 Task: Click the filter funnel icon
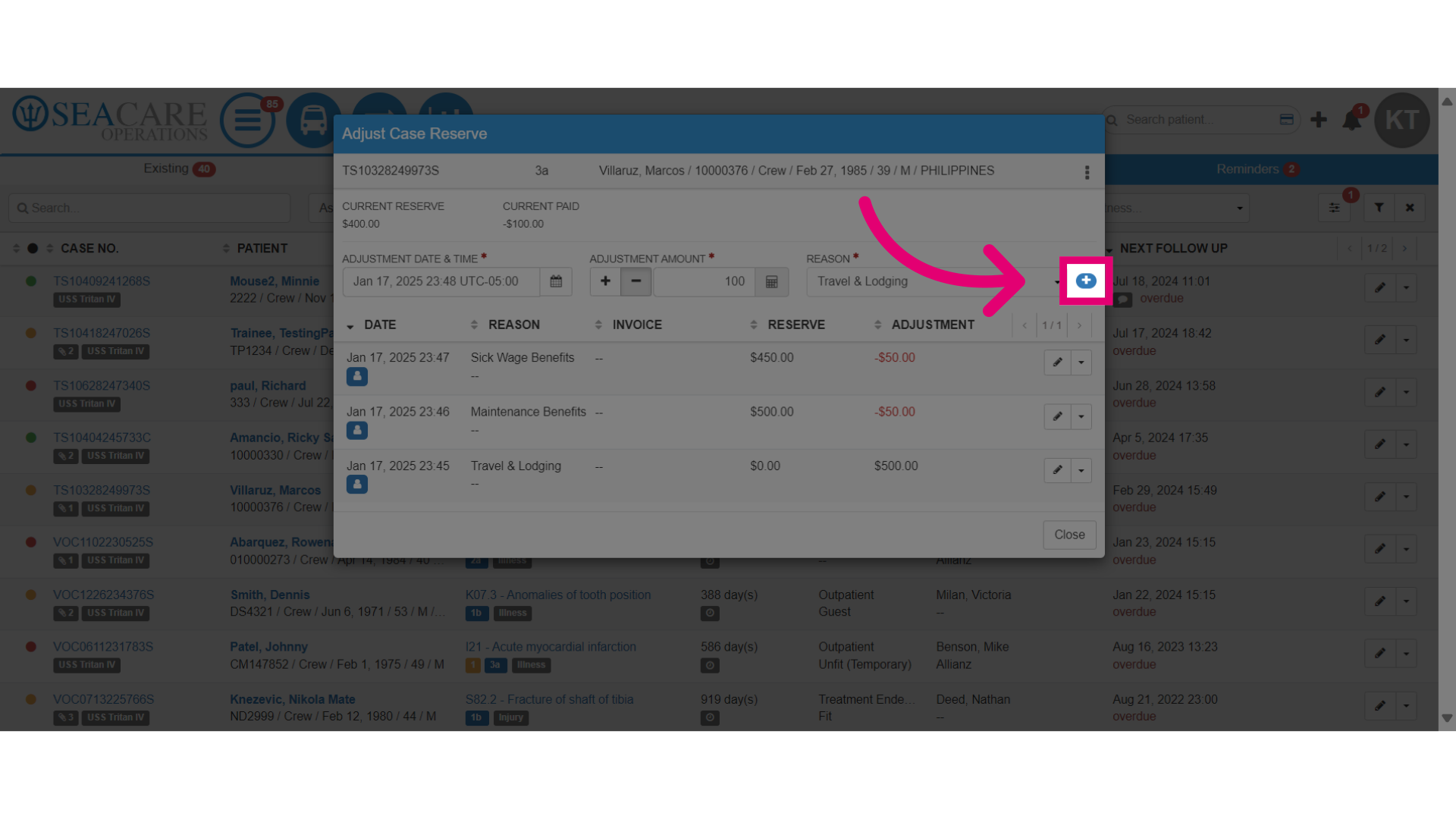[x=1379, y=208]
